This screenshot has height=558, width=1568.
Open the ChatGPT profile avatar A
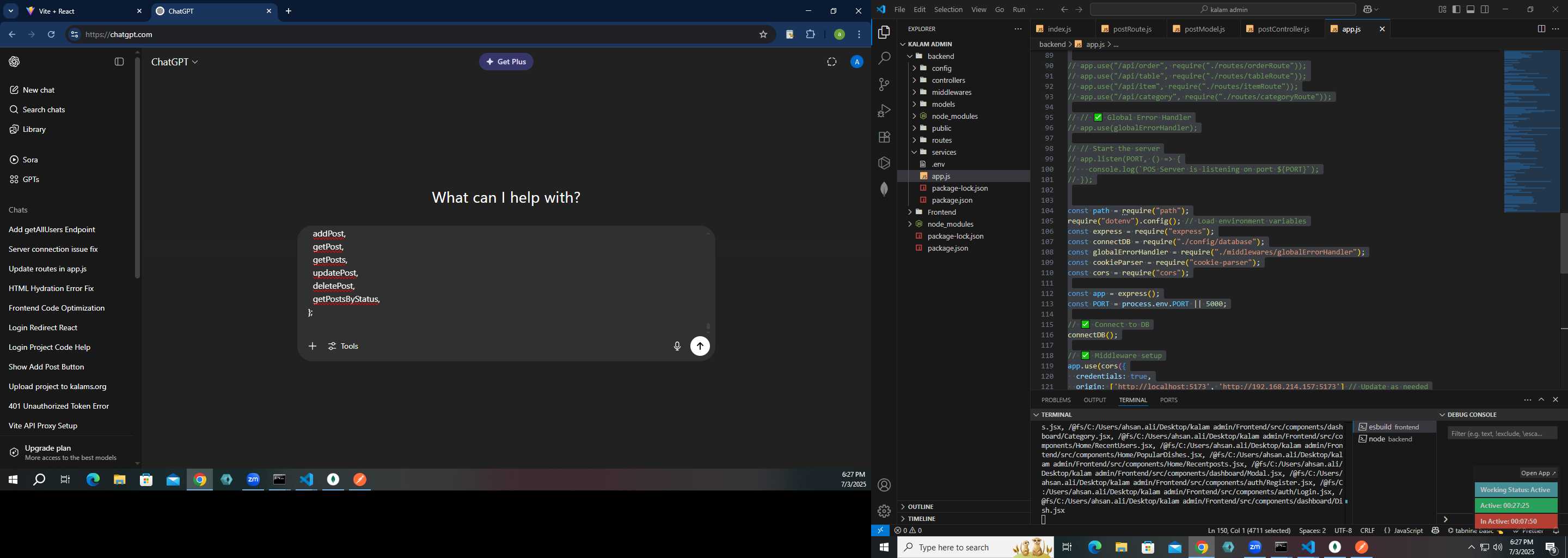pyautogui.click(x=856, y=62)
